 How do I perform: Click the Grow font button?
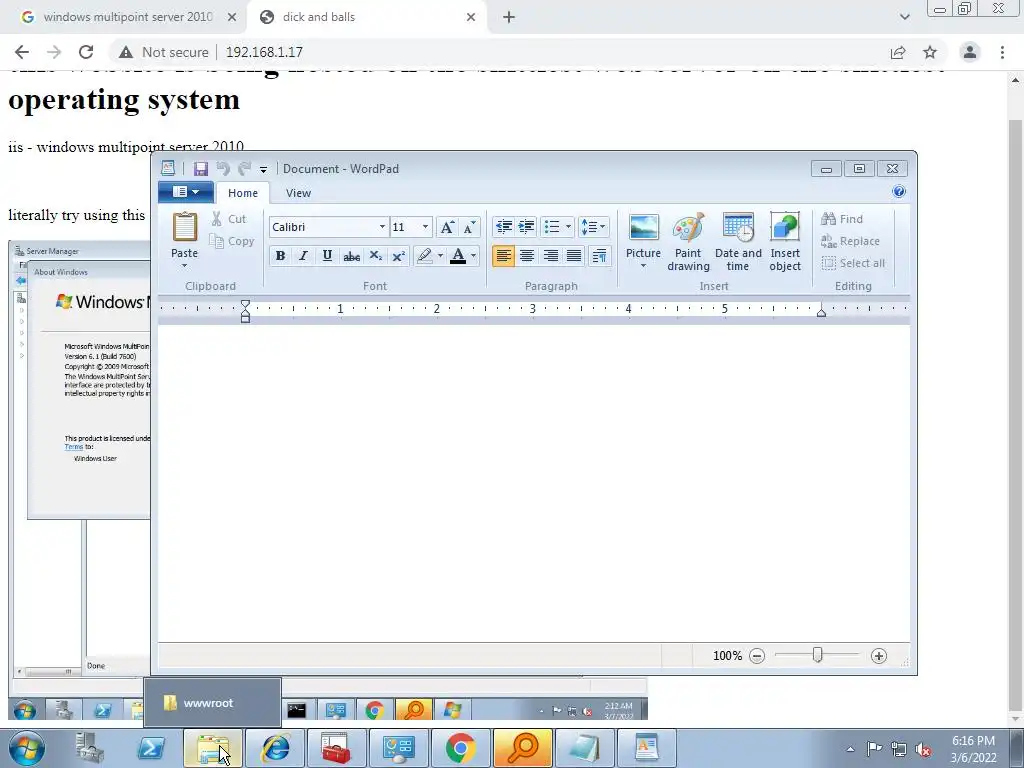[447, 227]
